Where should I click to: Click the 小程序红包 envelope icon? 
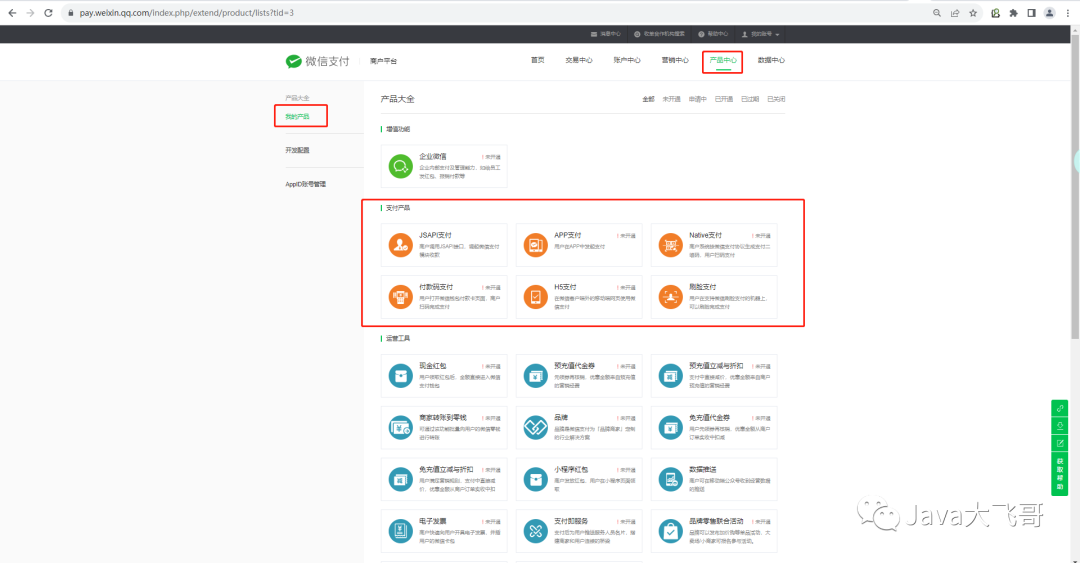coord(535,479)
